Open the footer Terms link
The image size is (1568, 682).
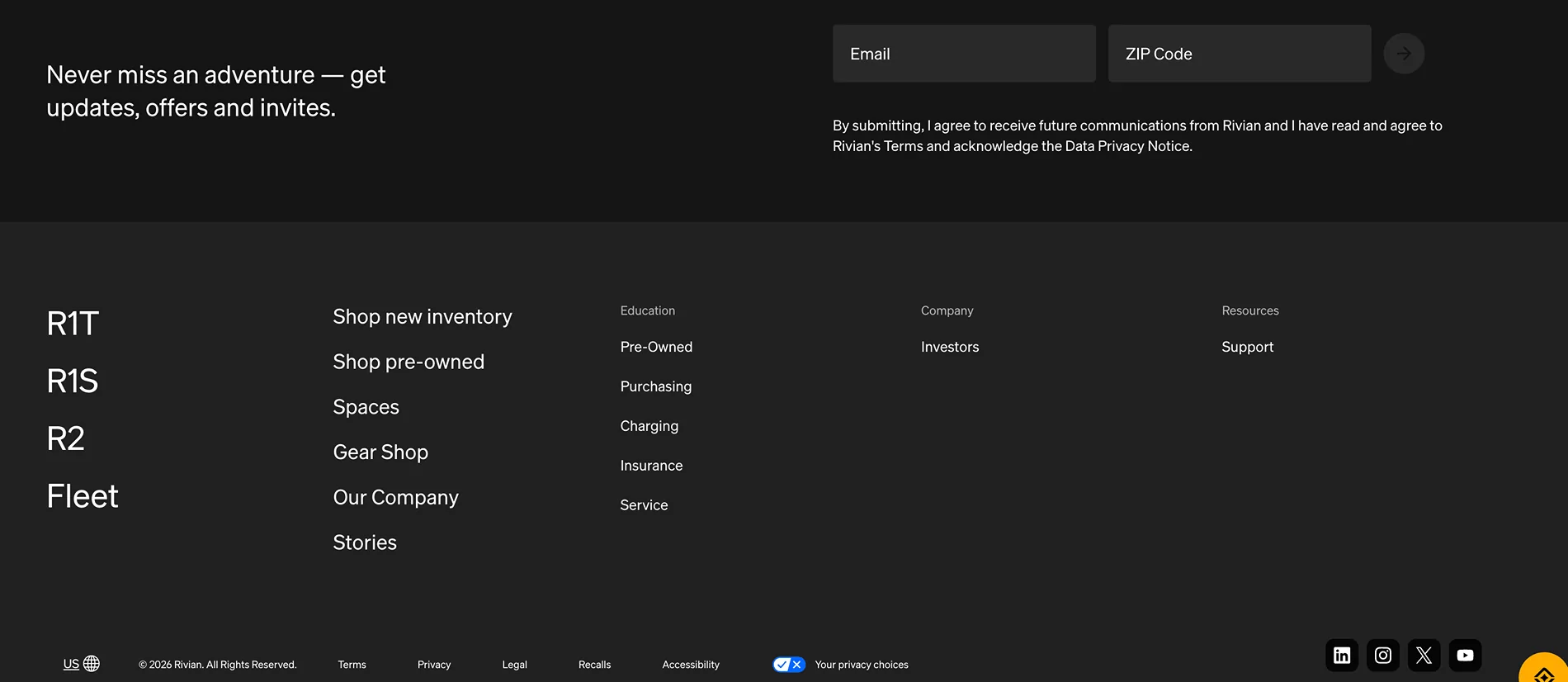(352, 665)
